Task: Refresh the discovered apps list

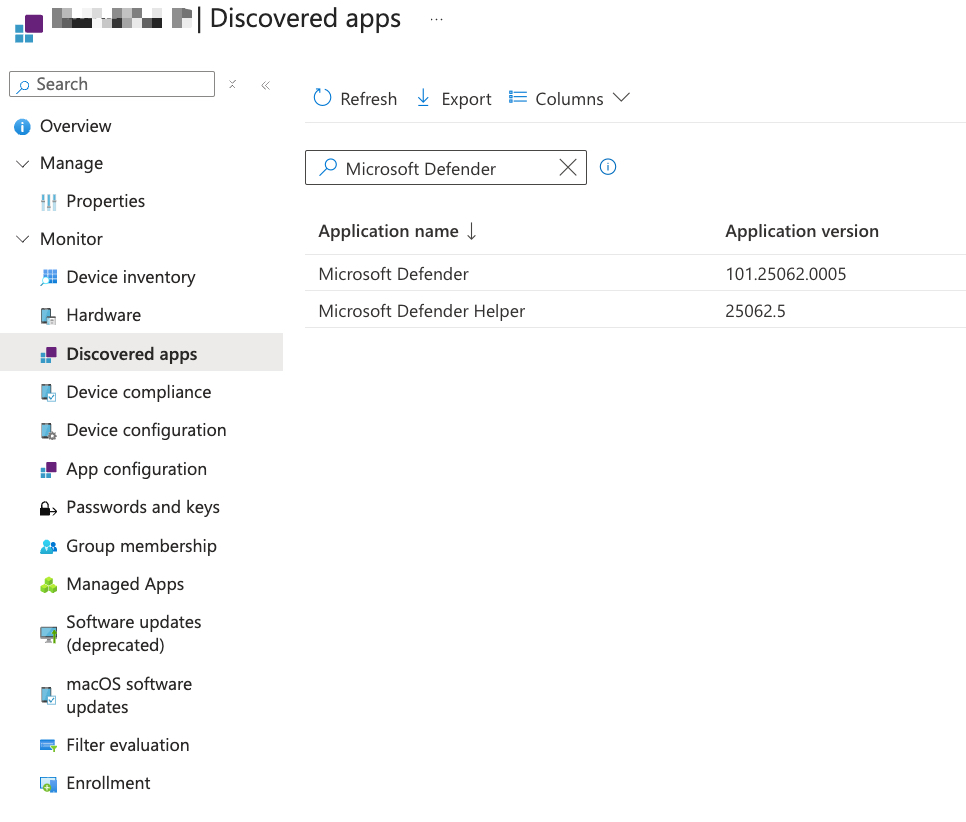Action: pos(354,98)
